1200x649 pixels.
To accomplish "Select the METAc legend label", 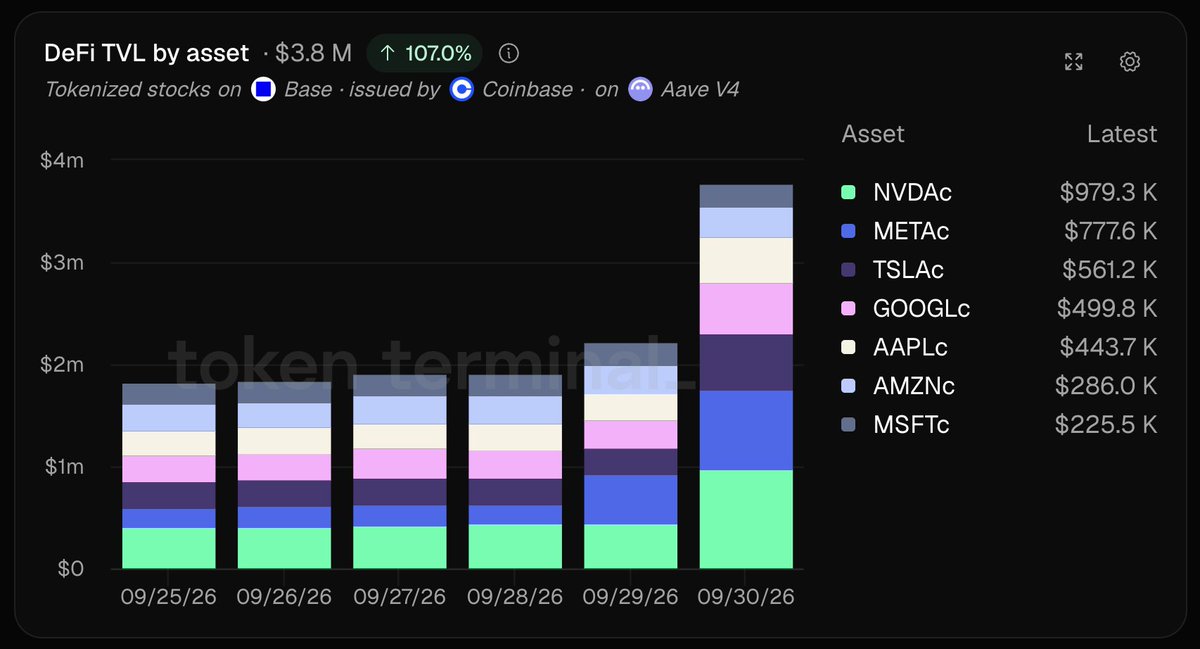I will (x=910, y=231).
